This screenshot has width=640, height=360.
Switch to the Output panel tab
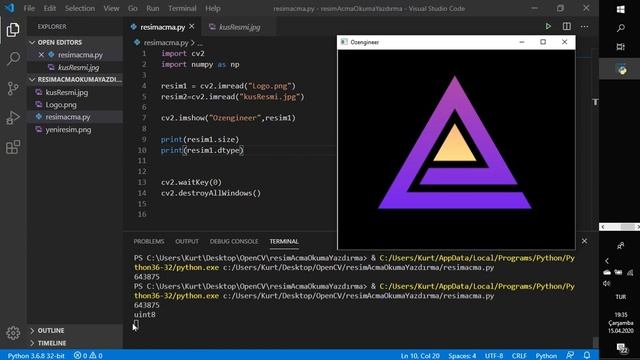(x=187, y=241)
